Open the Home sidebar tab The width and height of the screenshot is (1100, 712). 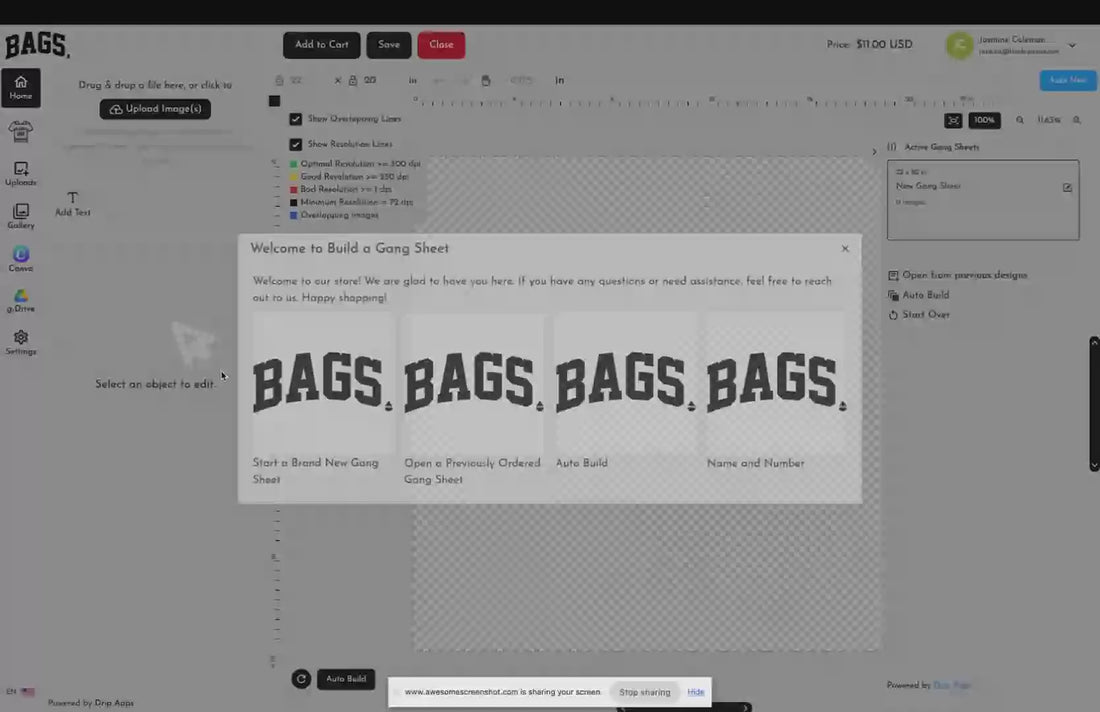pos(20,88)
